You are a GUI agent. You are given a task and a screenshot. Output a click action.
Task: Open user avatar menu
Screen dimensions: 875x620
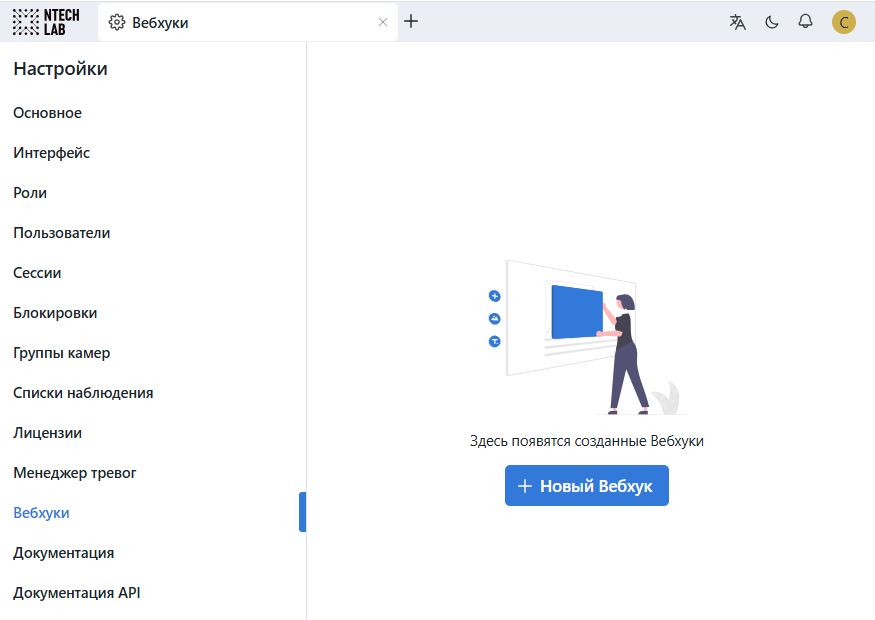pos(844,22)
